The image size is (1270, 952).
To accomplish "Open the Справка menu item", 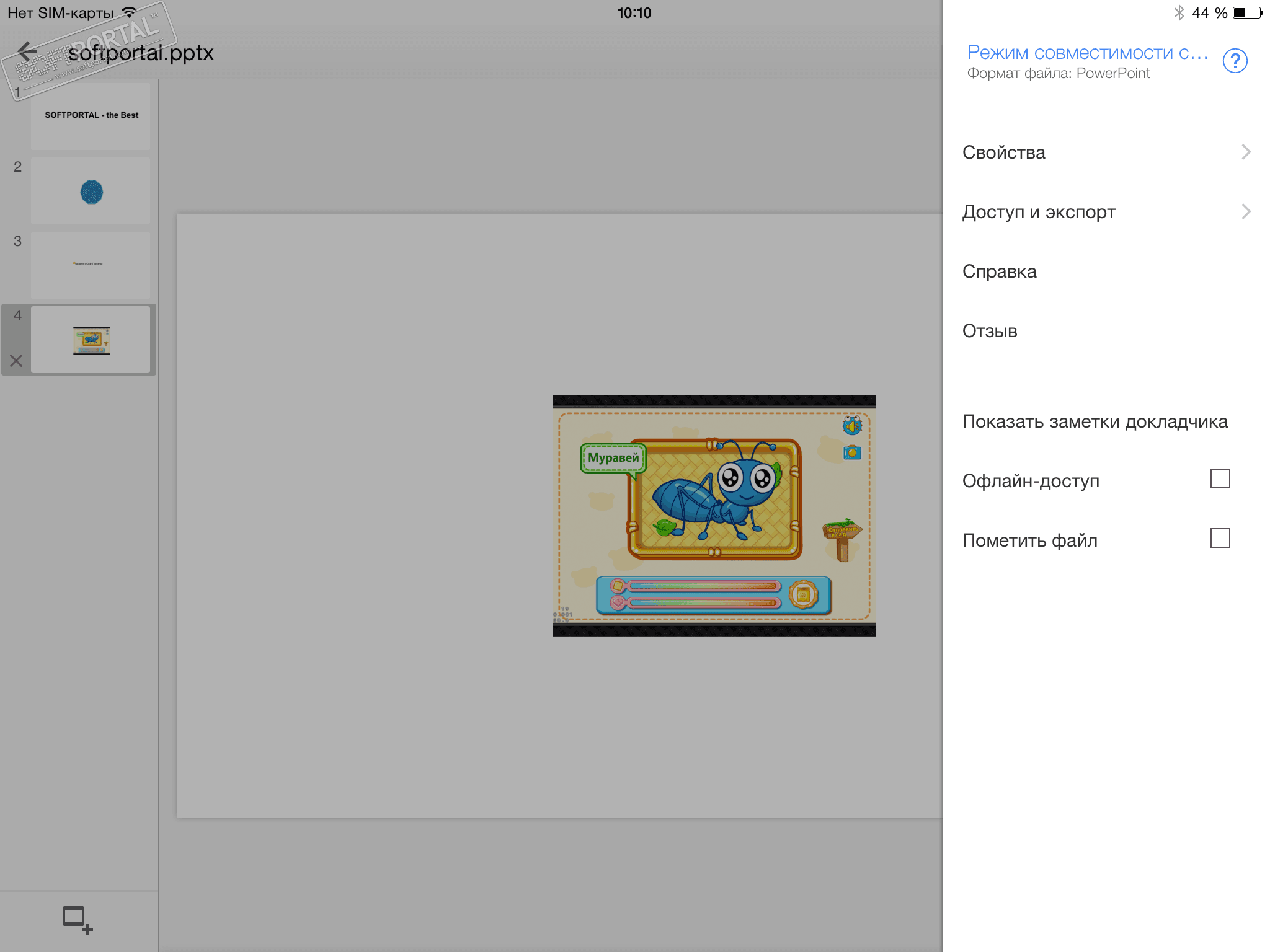I will [1000, 271].
